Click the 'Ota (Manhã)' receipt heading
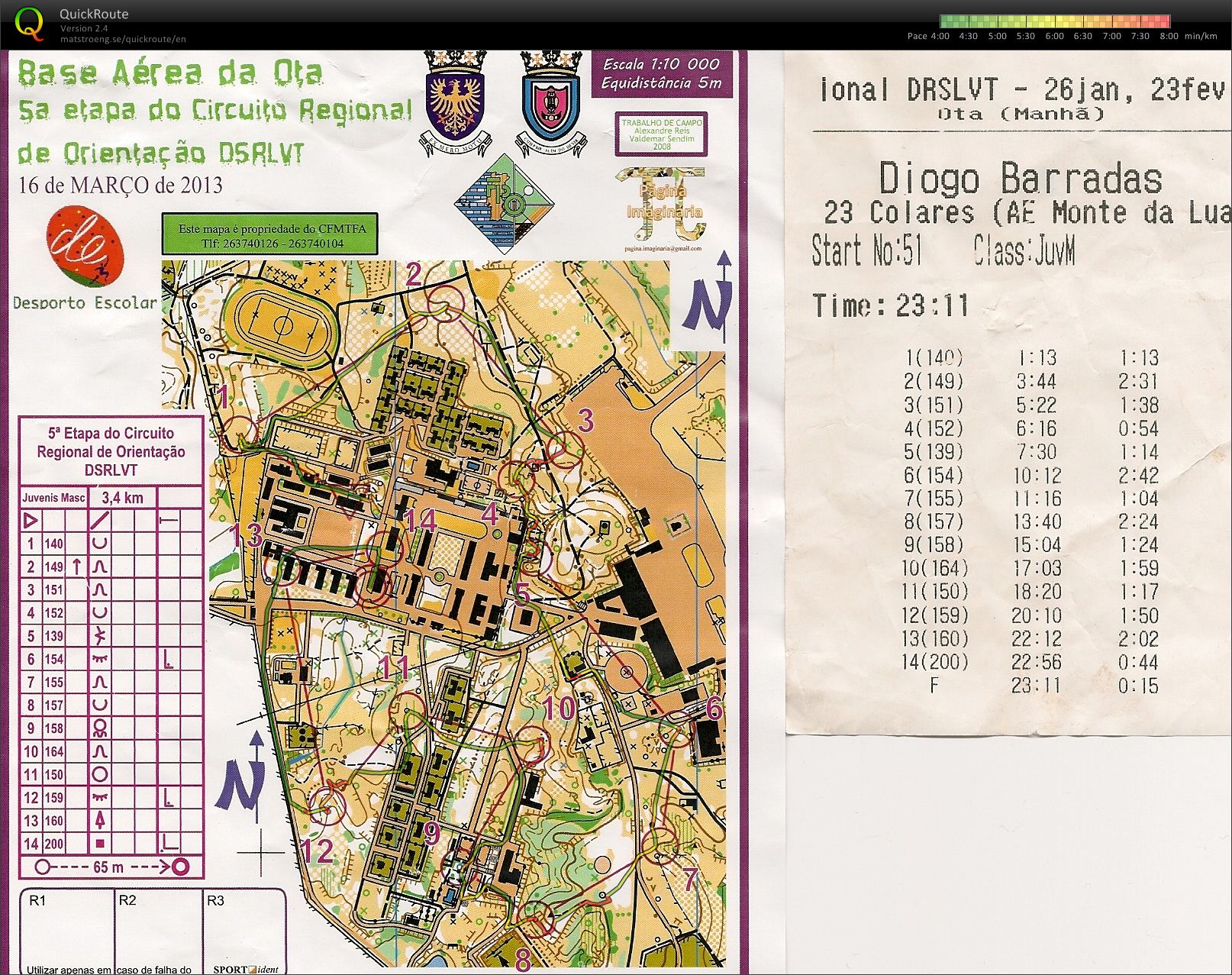 pyautogui.click(x=1021, y=115)
